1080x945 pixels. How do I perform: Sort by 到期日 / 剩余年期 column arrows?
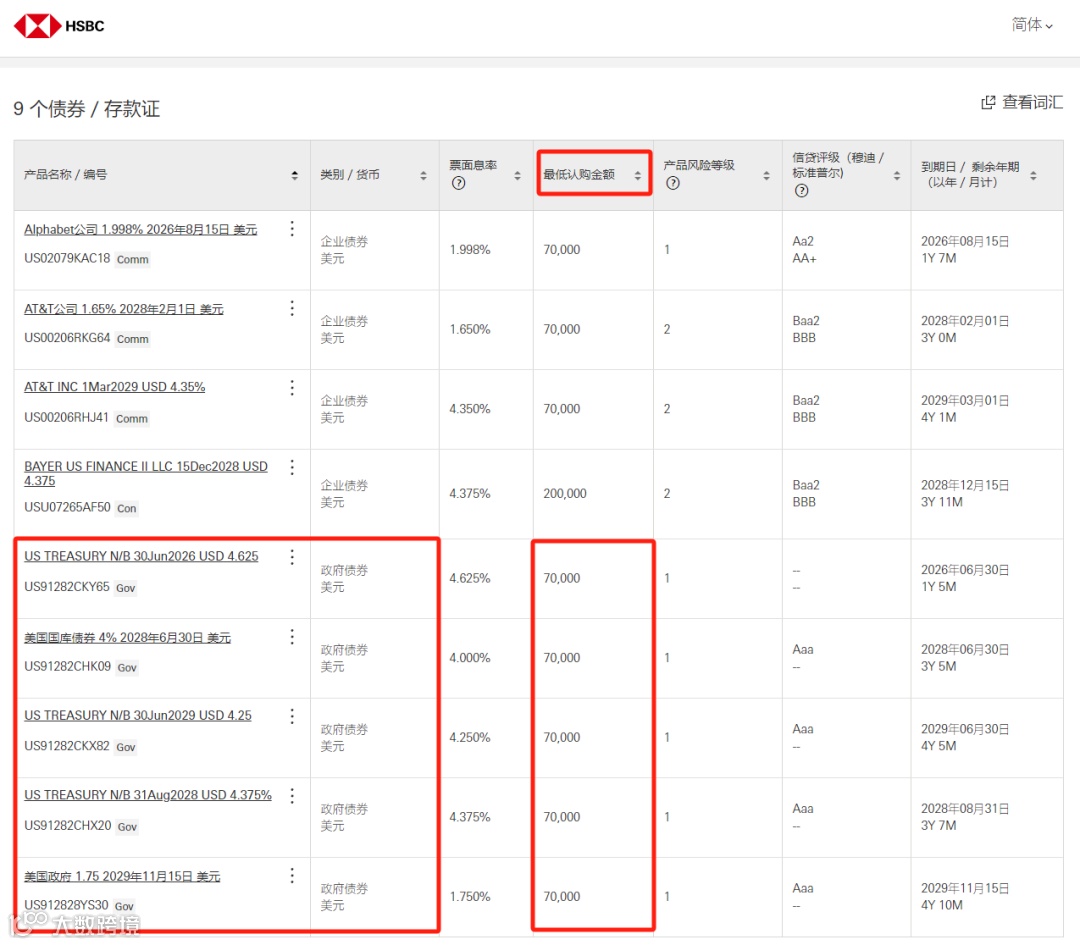[x=1033, y=176]
